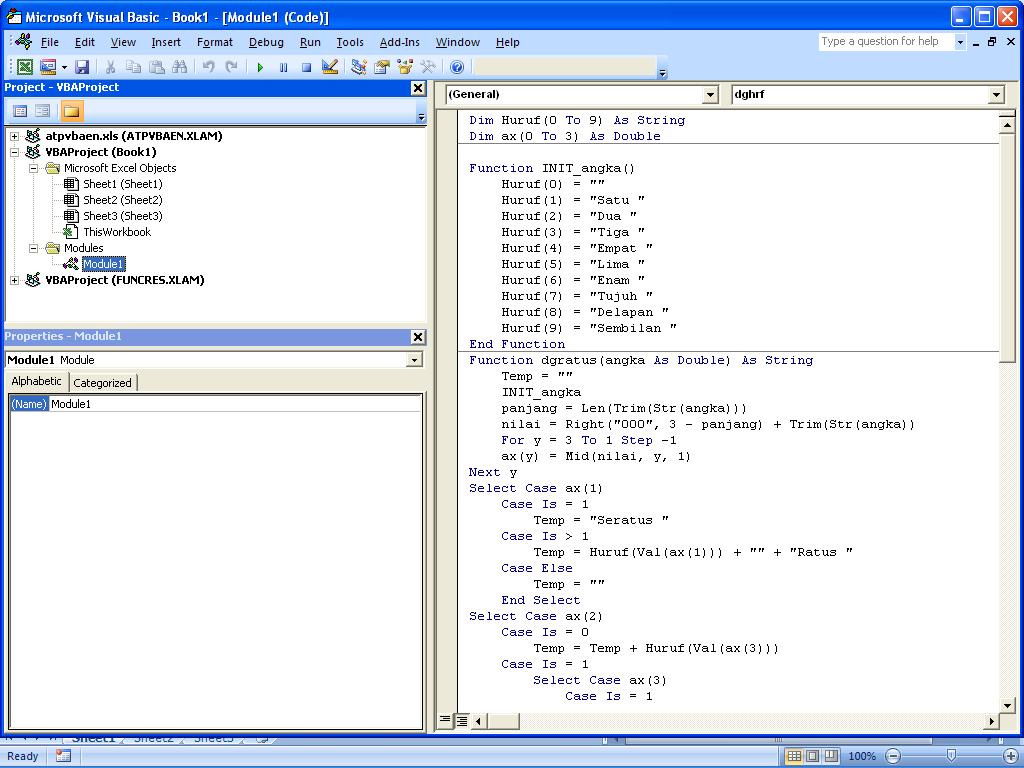Screen dimensions: 1024x768
Task: Open the help question box dropdown arrow
Action: pyautogui.click(x=960, y=42)
